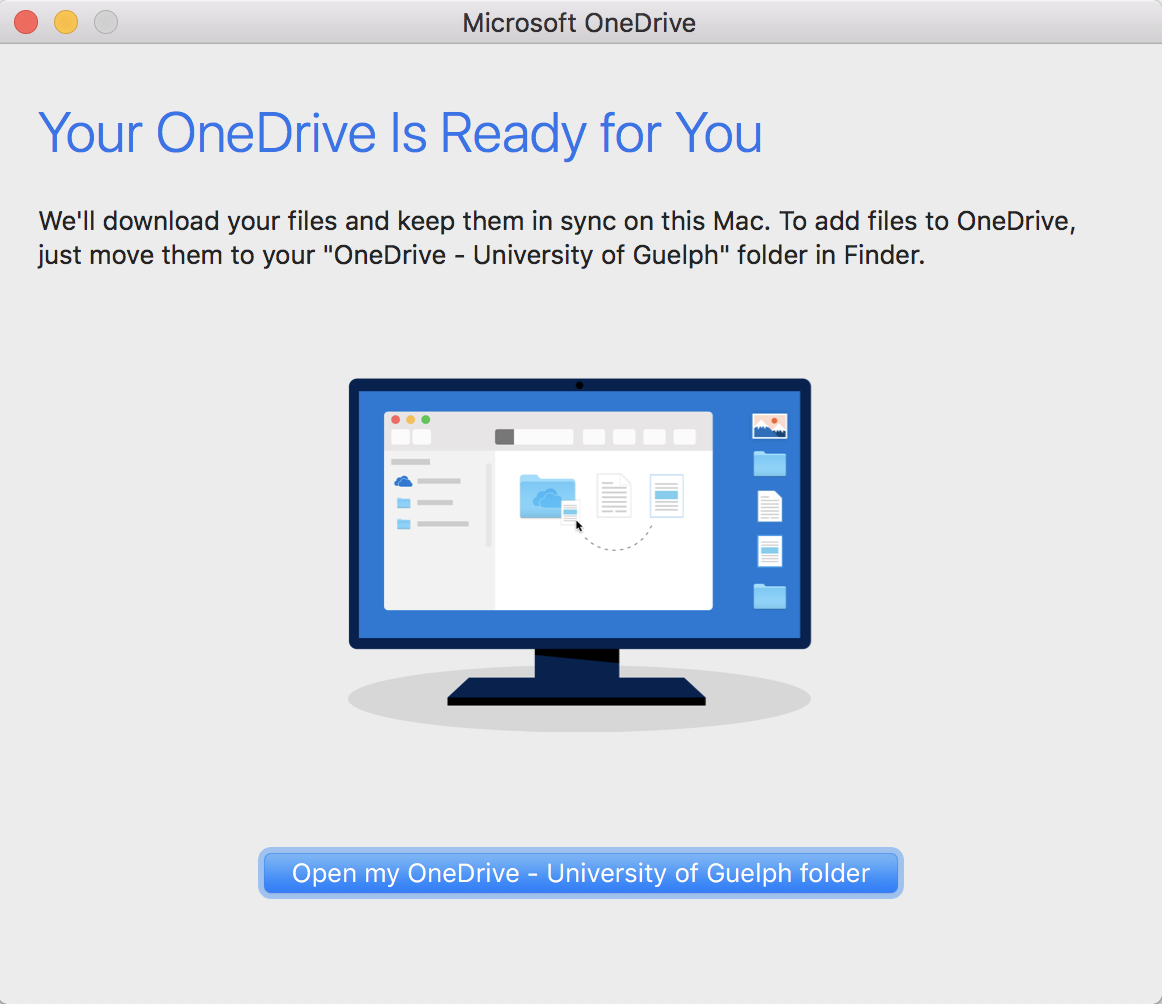Image resolution: width=1162 pixels, height=1004 pixels.
Task: Select the top blue folder icon on the right
Action: [769, 463]
